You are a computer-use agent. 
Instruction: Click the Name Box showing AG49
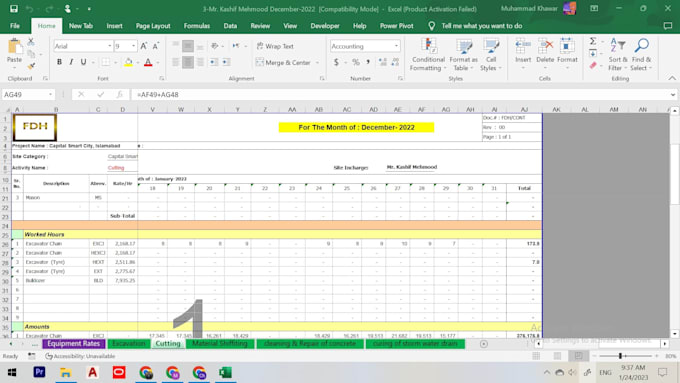point(24,95)
